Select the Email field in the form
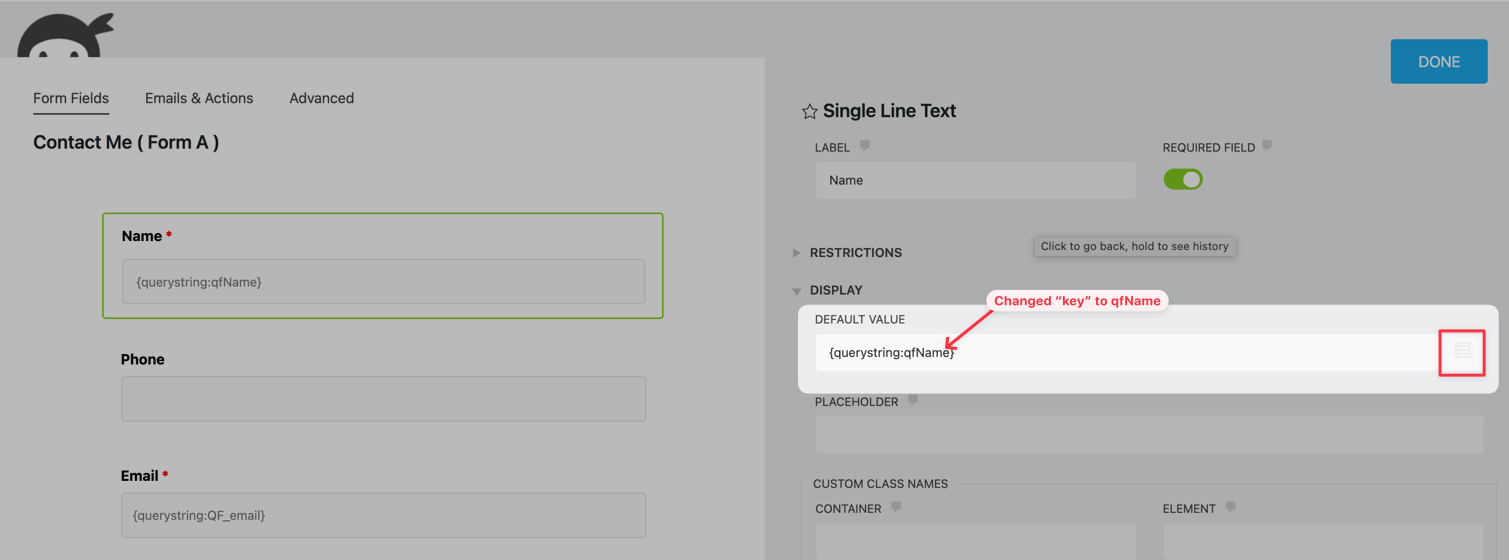 [x=383, y=515]
